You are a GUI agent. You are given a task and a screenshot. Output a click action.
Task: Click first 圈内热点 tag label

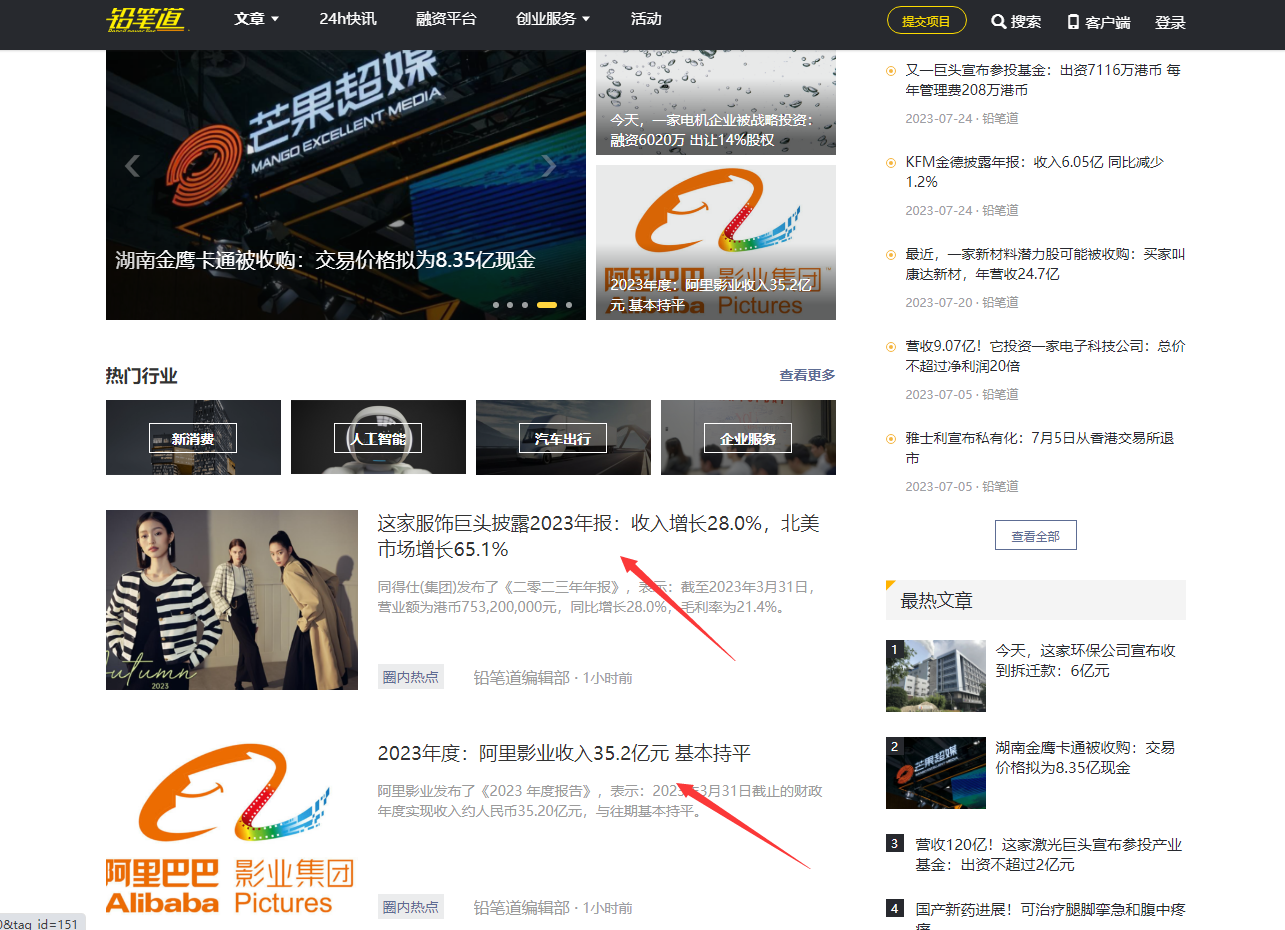[411, 677]
